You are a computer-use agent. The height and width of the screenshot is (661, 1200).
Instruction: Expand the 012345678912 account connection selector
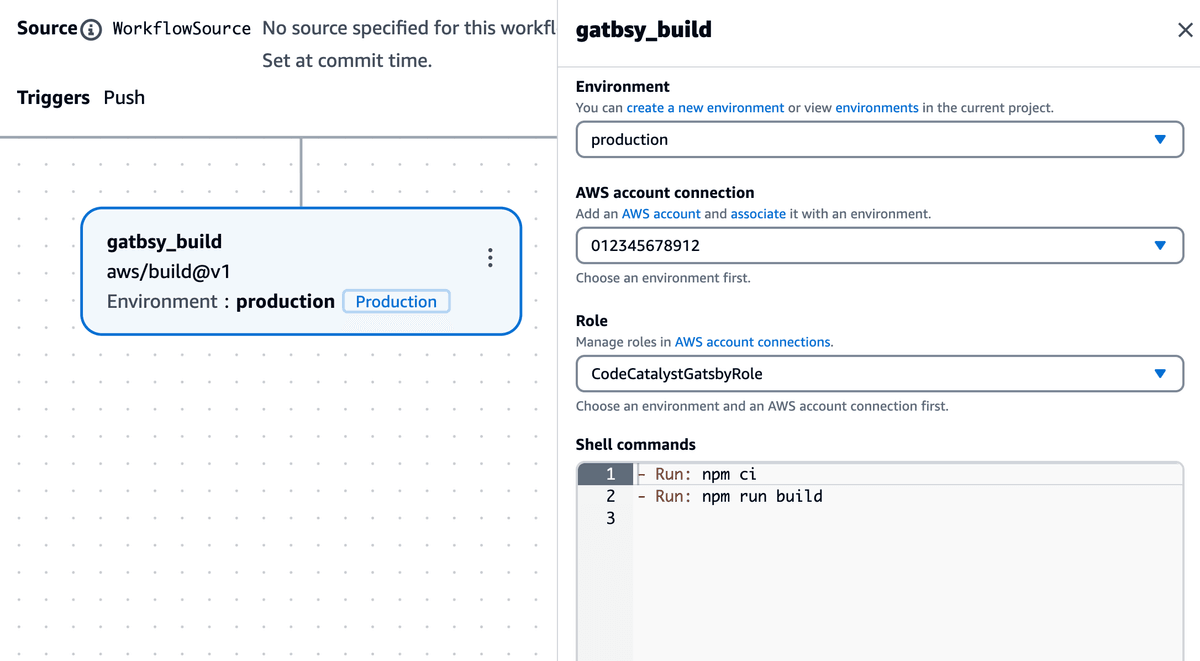tap(880, 245)
